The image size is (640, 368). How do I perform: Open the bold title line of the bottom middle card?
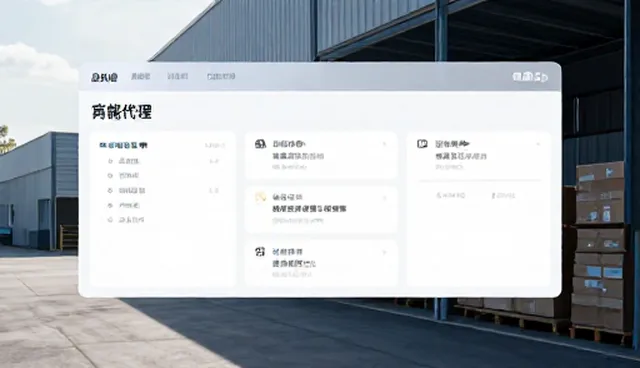coord(294,264)
